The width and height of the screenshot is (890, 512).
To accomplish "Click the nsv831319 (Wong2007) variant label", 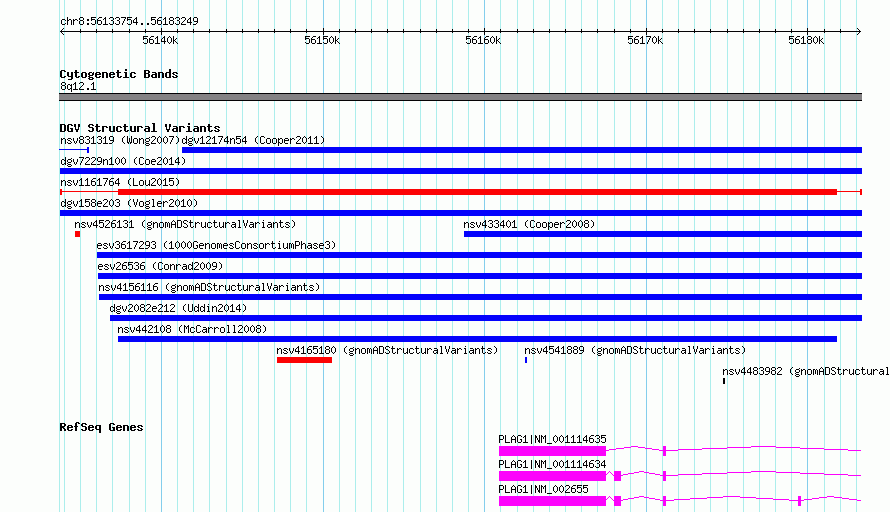I will (120, 140).
